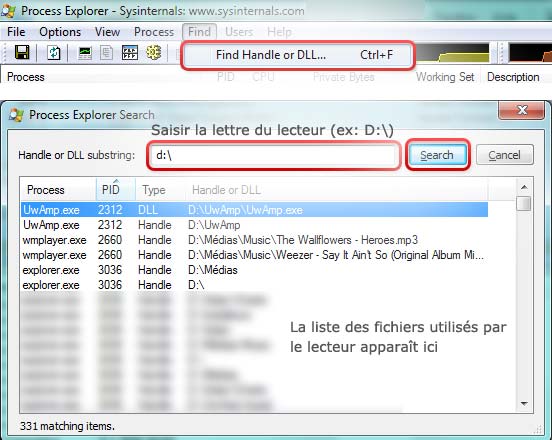Click the Working Set column header
The image size is (552, 440).
[x=445, y=77]
